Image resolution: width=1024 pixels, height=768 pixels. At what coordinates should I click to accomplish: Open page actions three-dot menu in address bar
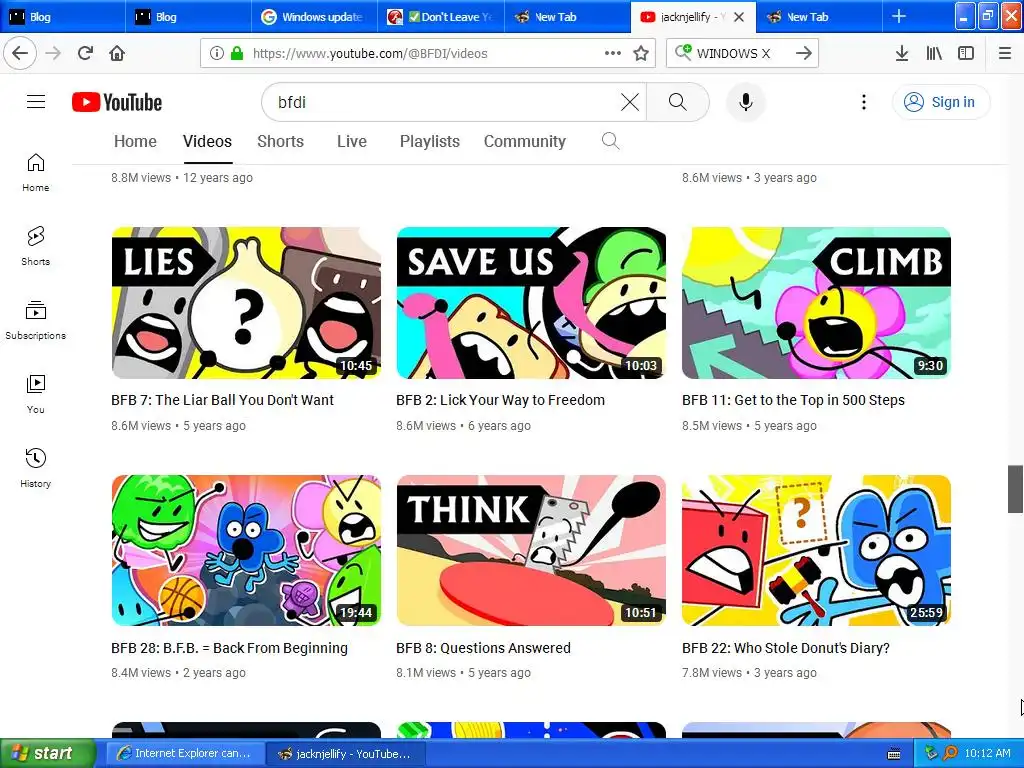pyautogui.click(x=613, y=53)
